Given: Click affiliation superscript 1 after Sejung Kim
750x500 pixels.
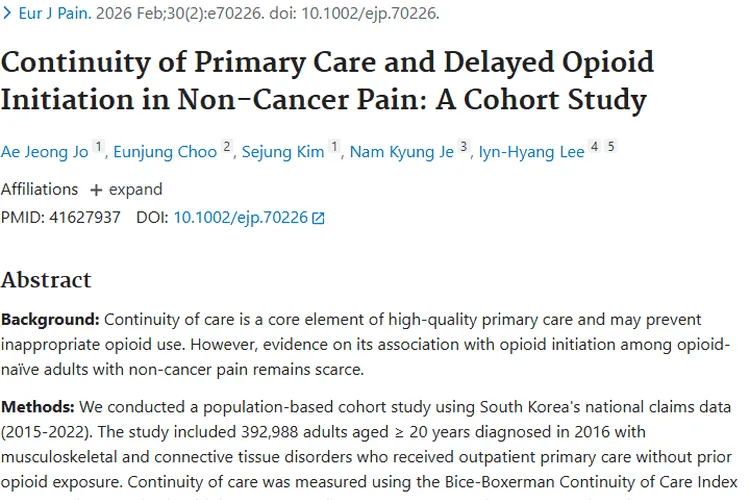Looking at the screenshot, I should [x=334, y=147].
